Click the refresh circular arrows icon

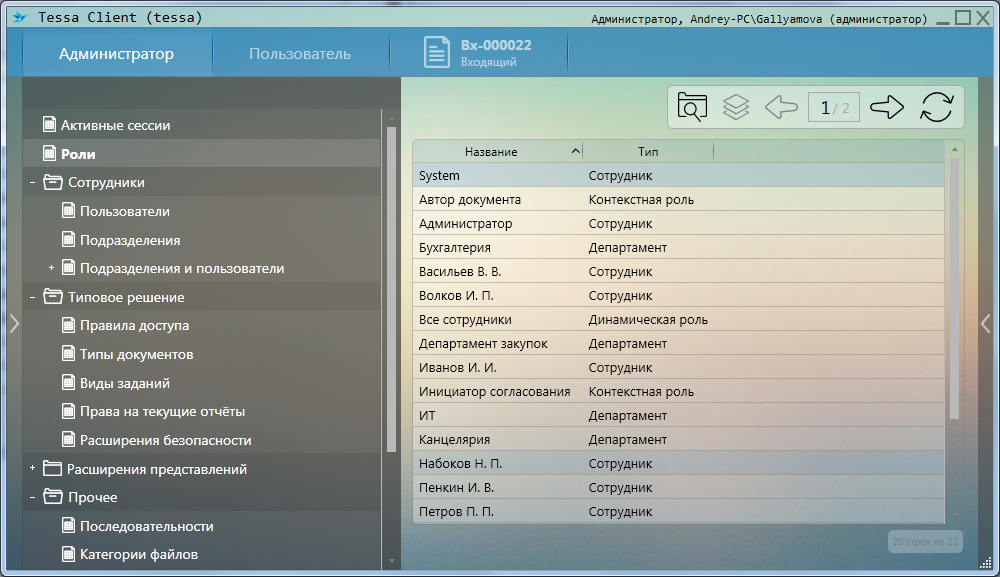pyautogui.click(x=937, y=107)
